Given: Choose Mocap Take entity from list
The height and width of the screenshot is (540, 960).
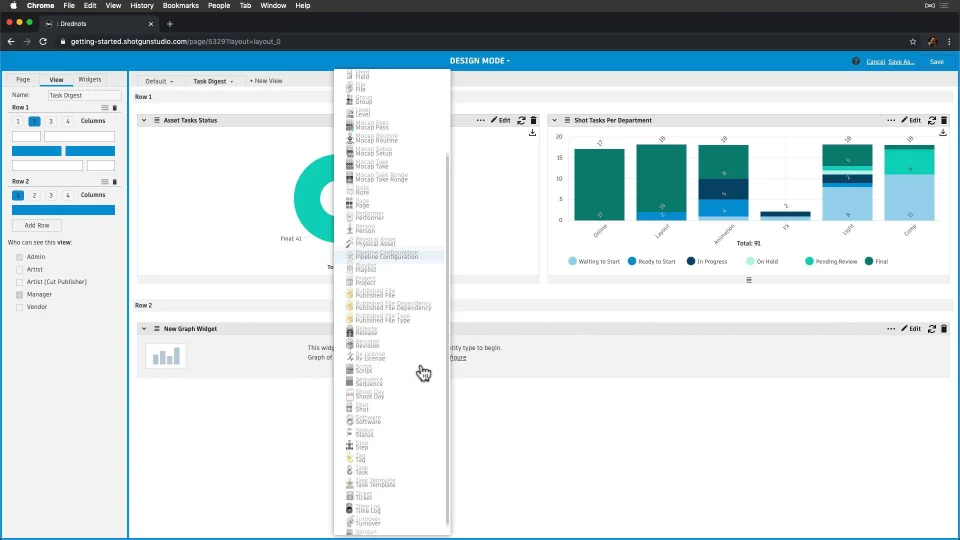Looking at the screenshot, I should pyautogui.click(x=372, y=165).
